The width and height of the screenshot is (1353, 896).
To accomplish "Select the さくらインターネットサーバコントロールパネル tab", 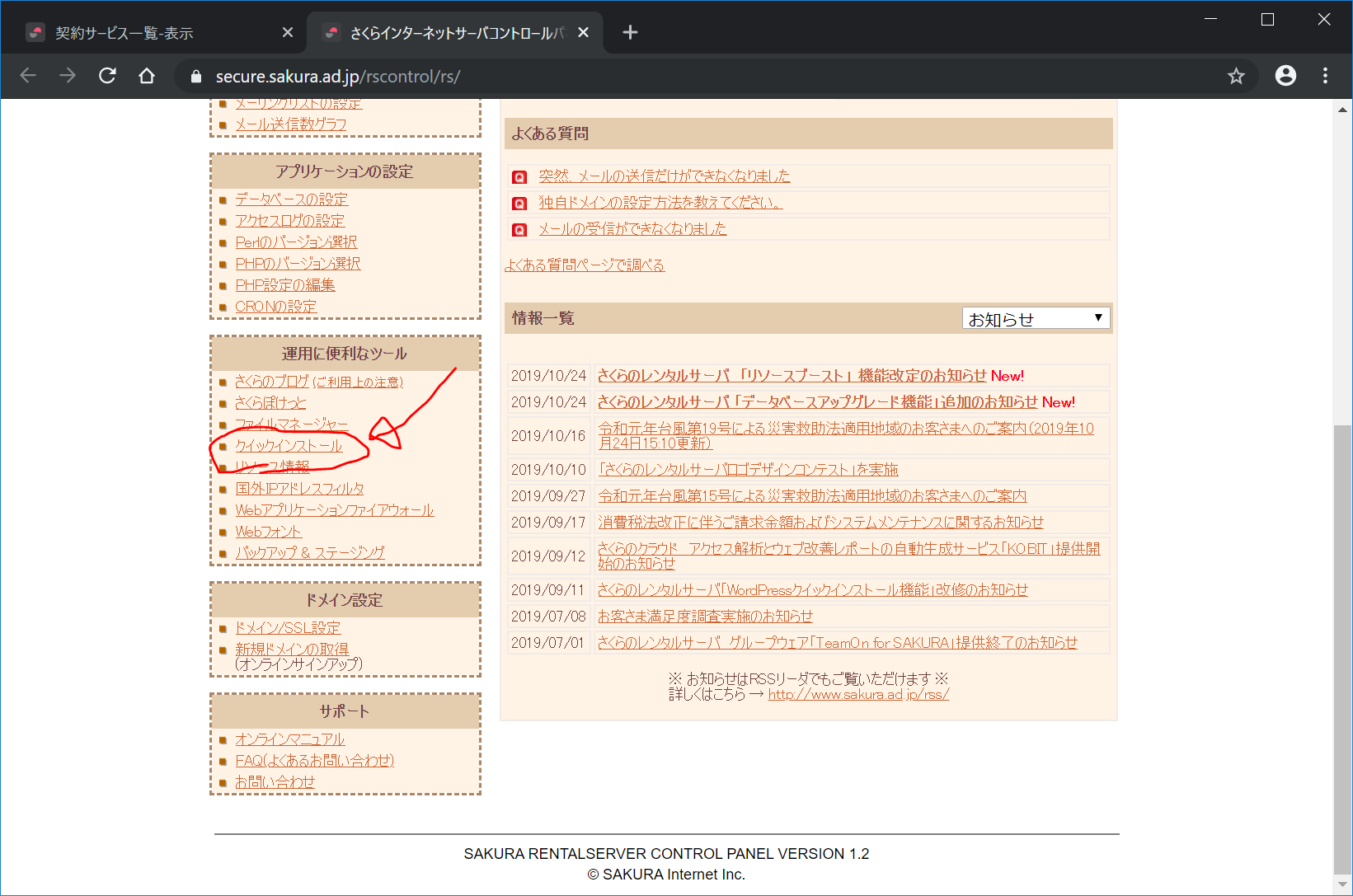I will pyautogui.click(x=455, y=32).
